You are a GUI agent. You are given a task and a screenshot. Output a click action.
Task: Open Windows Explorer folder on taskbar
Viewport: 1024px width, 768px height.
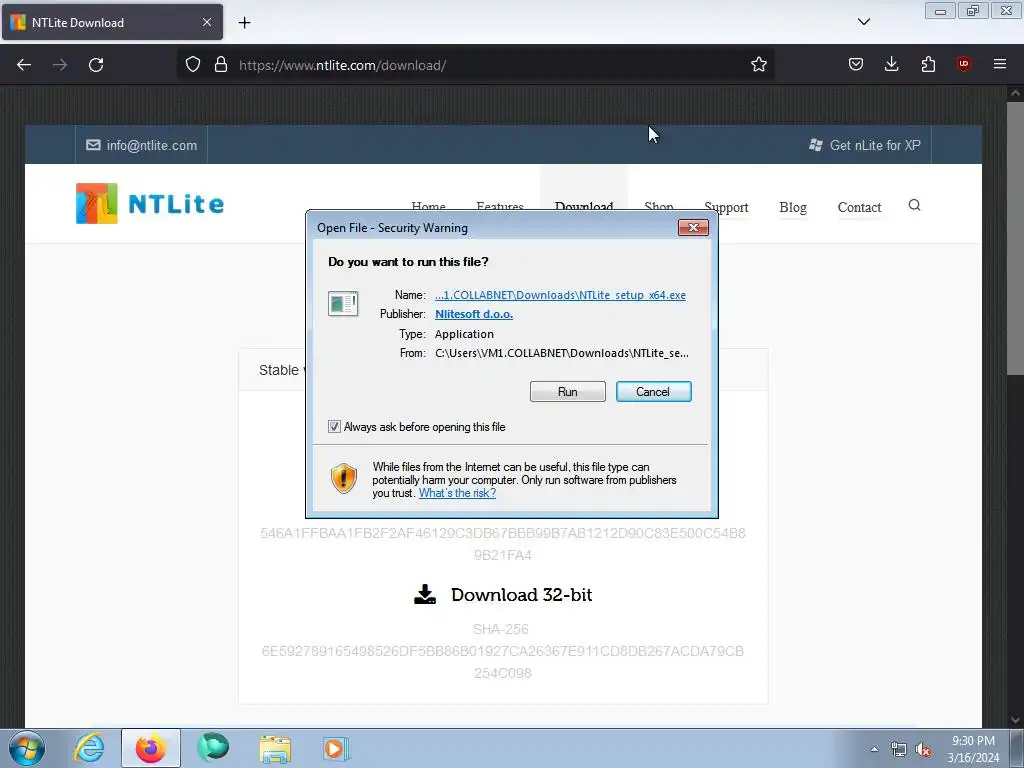point(275,749)
